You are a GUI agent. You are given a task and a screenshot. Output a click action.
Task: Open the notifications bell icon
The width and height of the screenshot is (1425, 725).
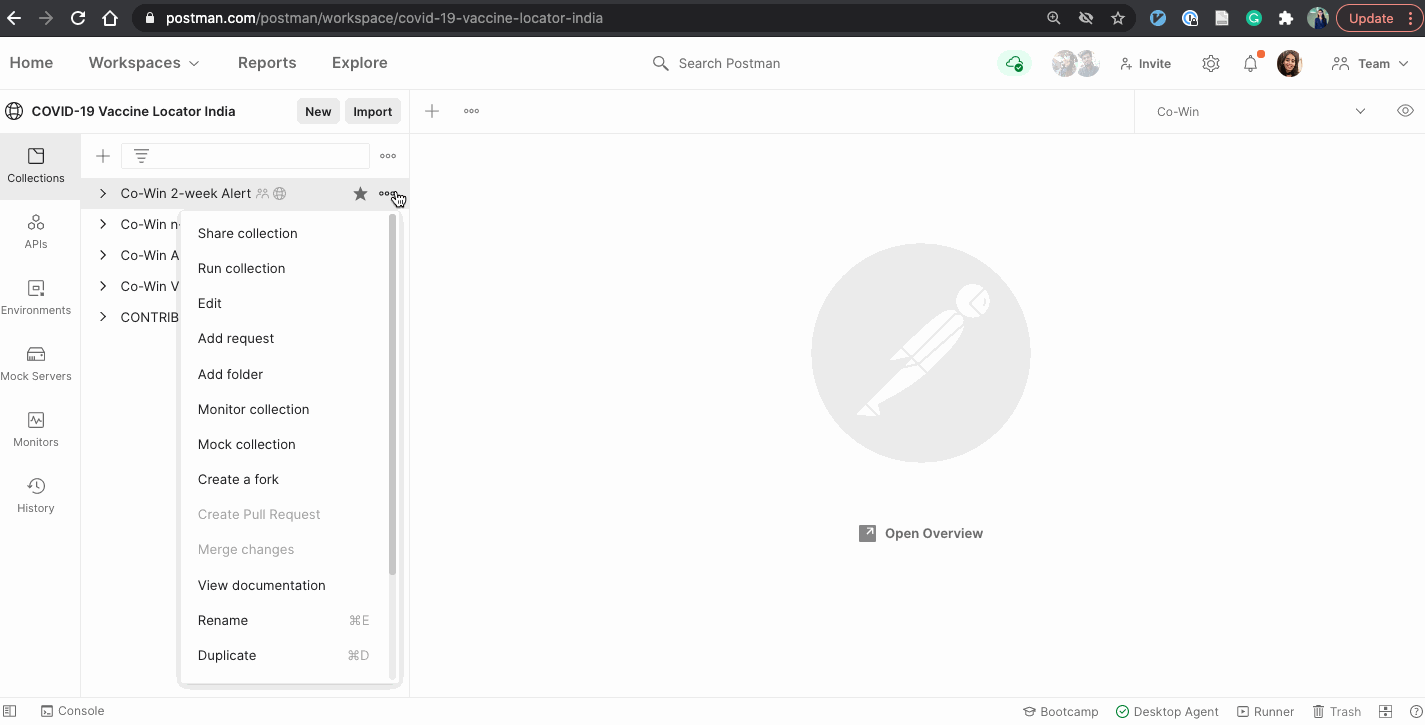tap(1251, 63)
